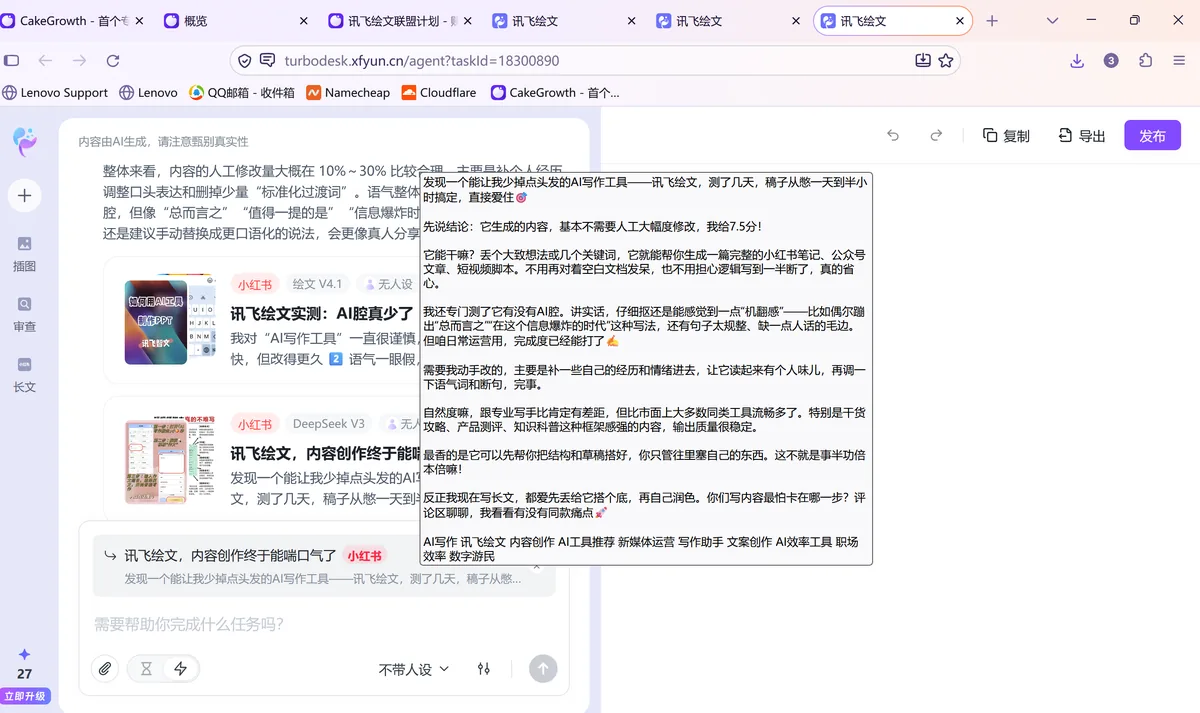
Task: Open the browser extensions puzzle icon
Action: 1146,61
